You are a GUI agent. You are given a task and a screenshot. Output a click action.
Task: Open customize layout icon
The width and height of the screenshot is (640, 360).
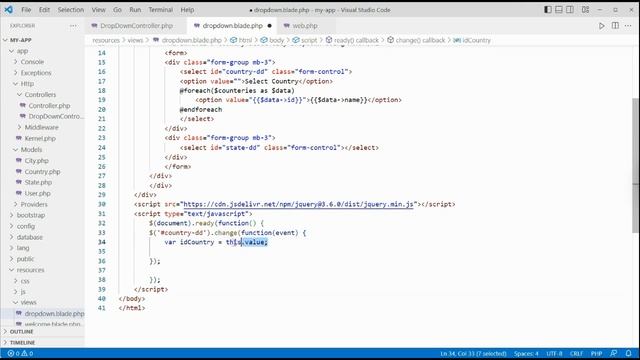[x=585, y=9]
